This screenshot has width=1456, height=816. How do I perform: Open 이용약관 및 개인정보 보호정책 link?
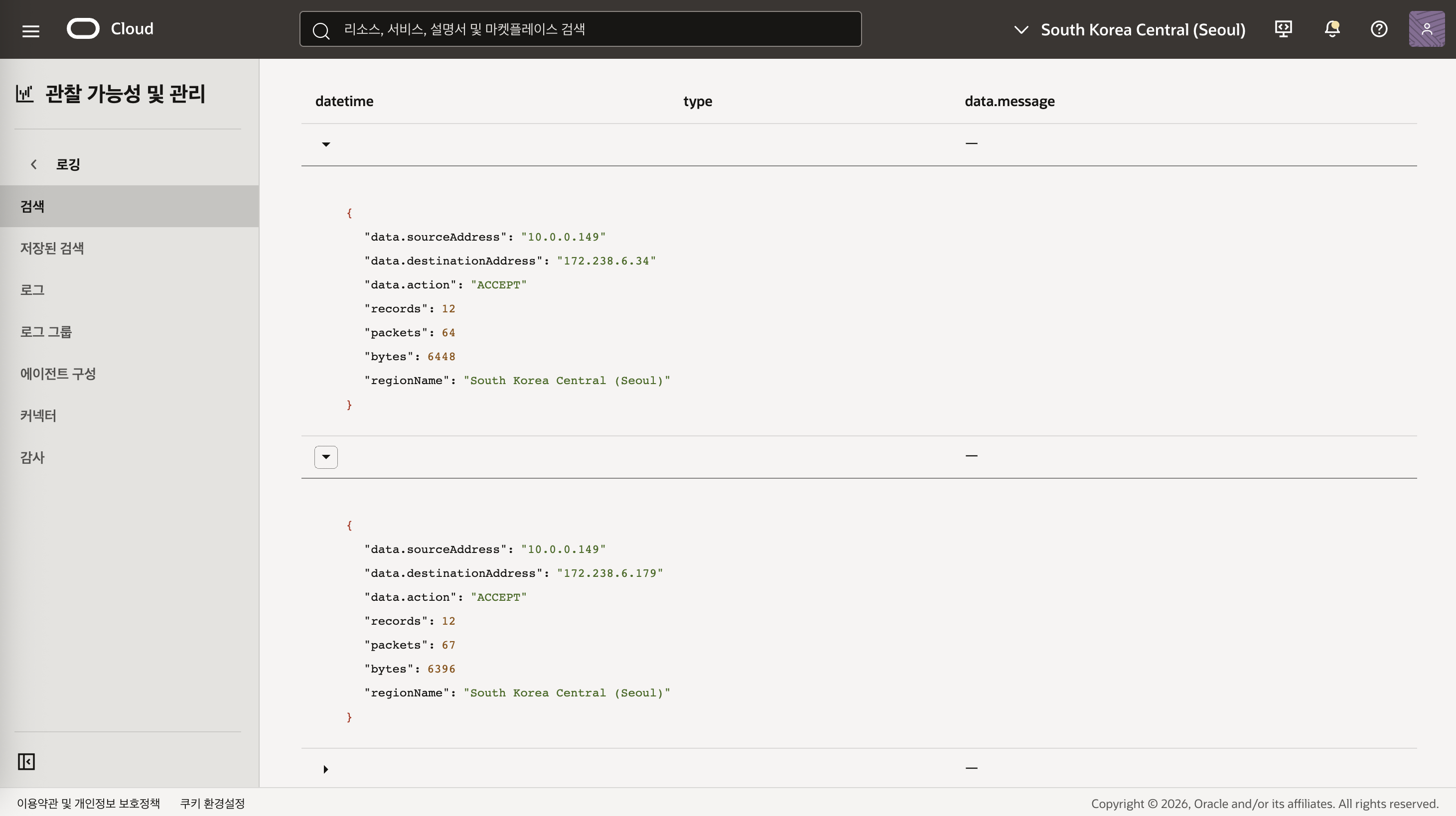[x=88, y=803]
